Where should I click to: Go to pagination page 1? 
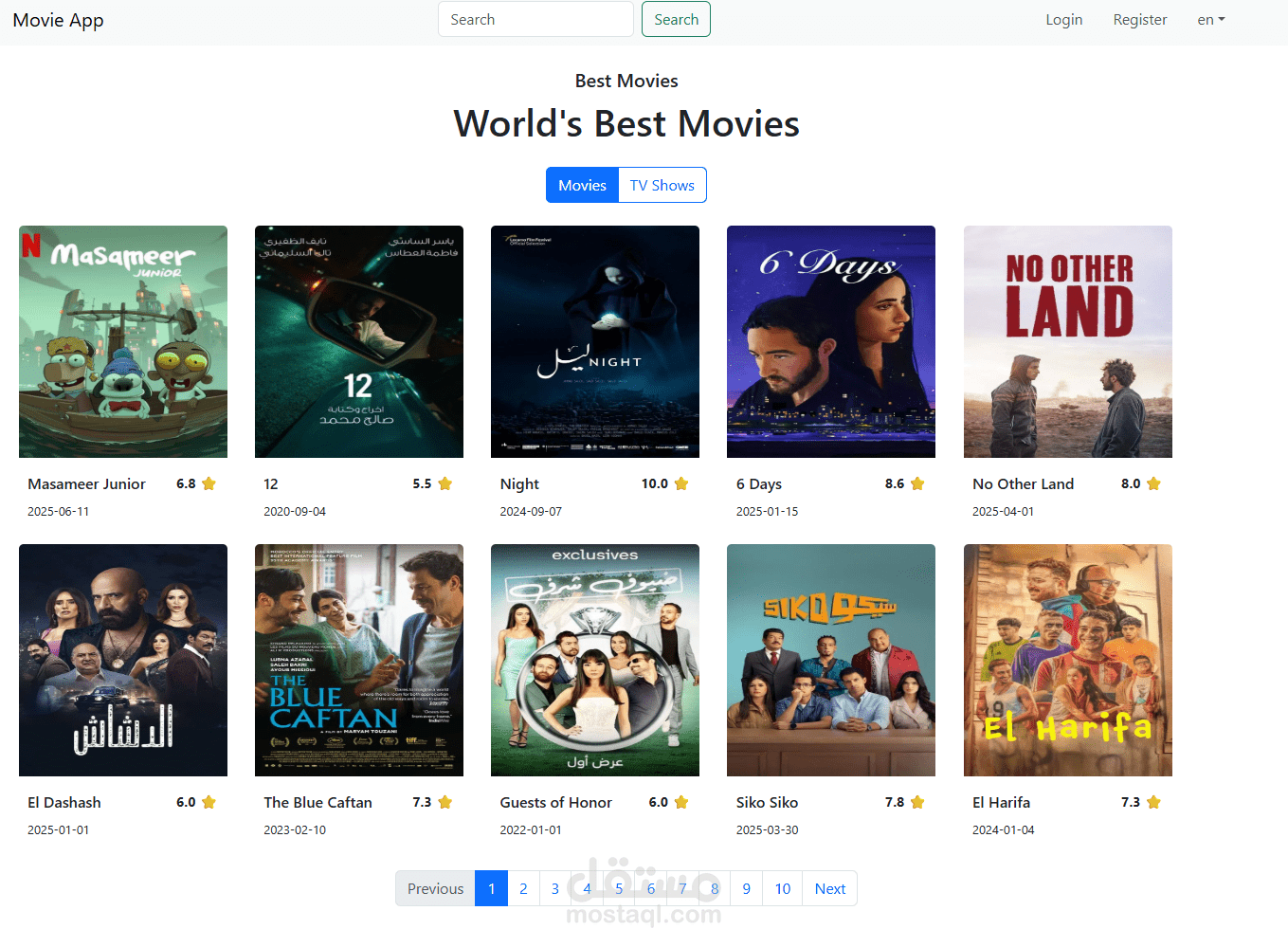coord(491,888)
